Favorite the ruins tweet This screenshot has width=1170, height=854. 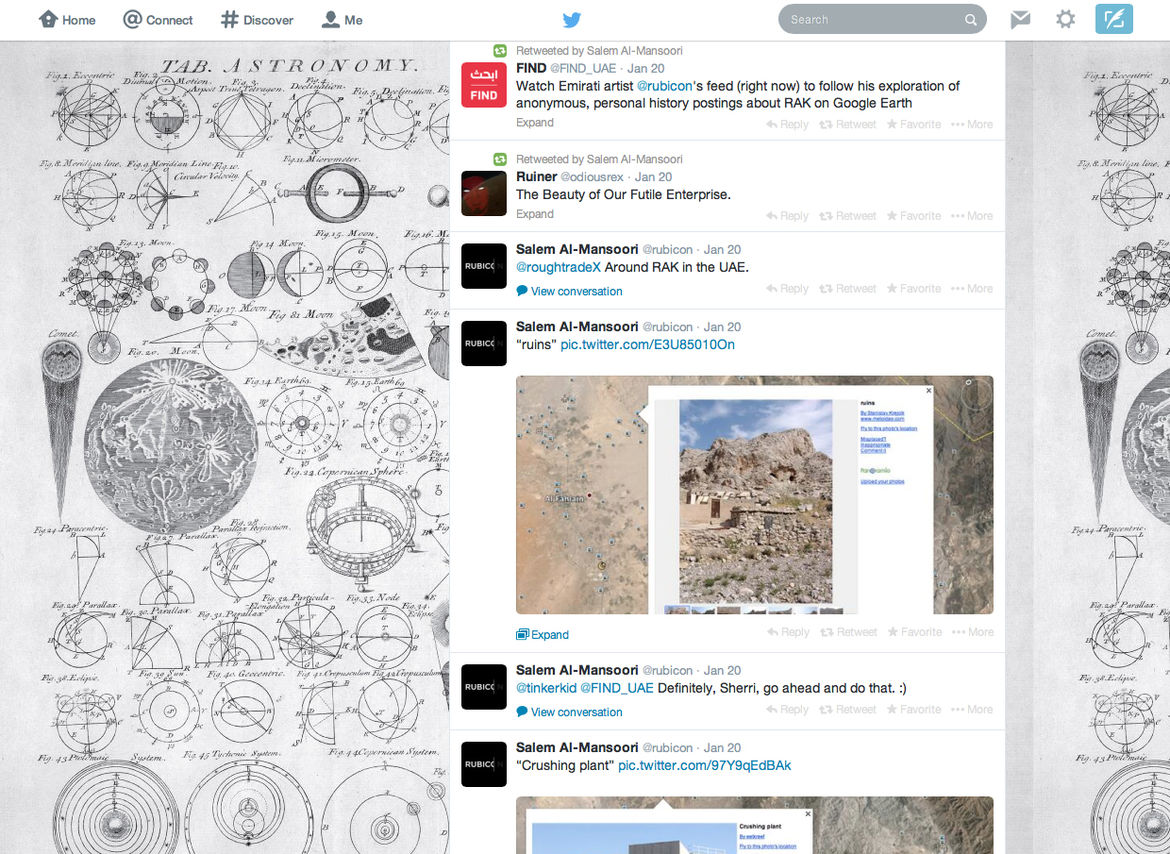[x=915, y=632]
